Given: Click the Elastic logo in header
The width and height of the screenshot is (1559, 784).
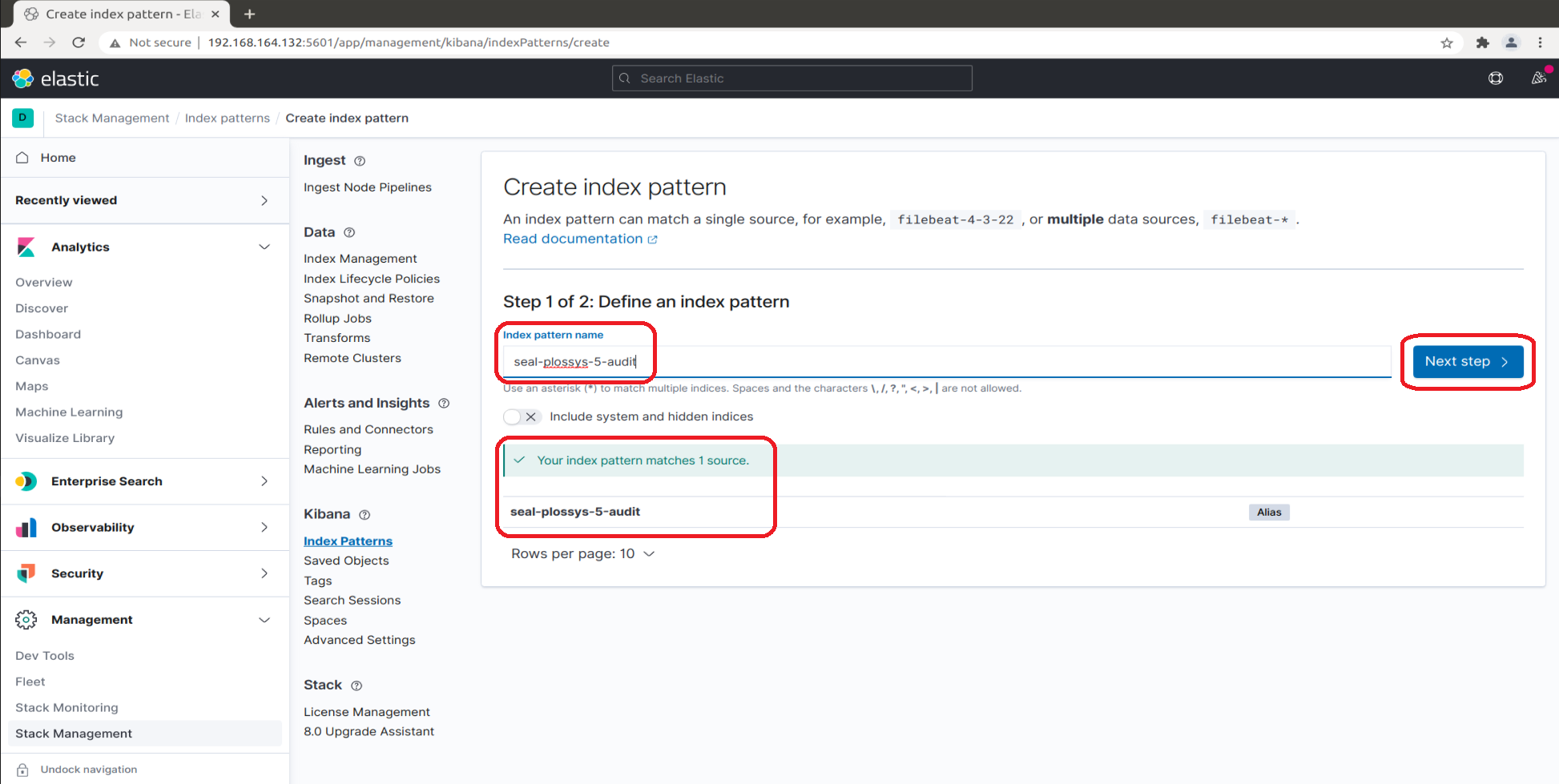Looking at the screenshot, I should [54, 78].
